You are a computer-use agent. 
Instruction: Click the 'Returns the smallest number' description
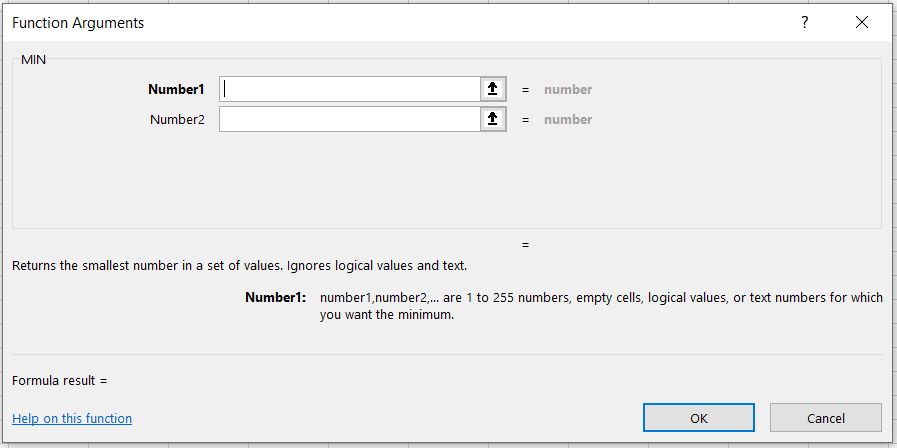point(239,265)
